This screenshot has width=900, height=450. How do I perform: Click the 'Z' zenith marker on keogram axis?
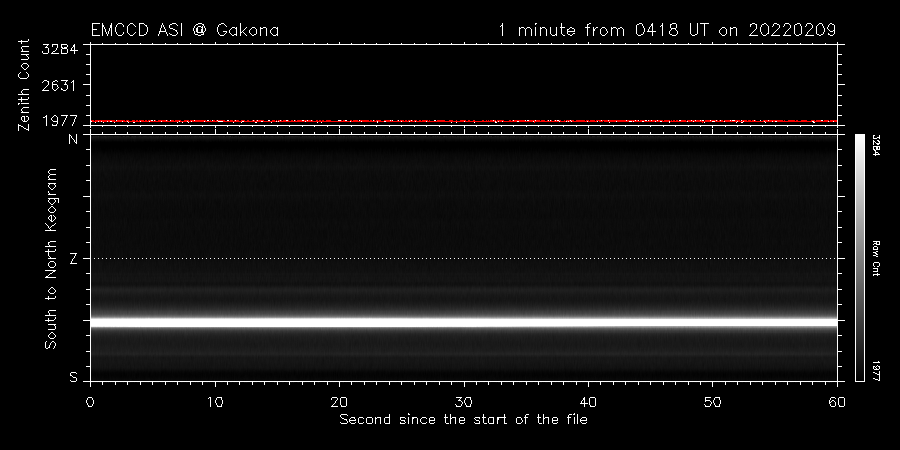point(73,259)
